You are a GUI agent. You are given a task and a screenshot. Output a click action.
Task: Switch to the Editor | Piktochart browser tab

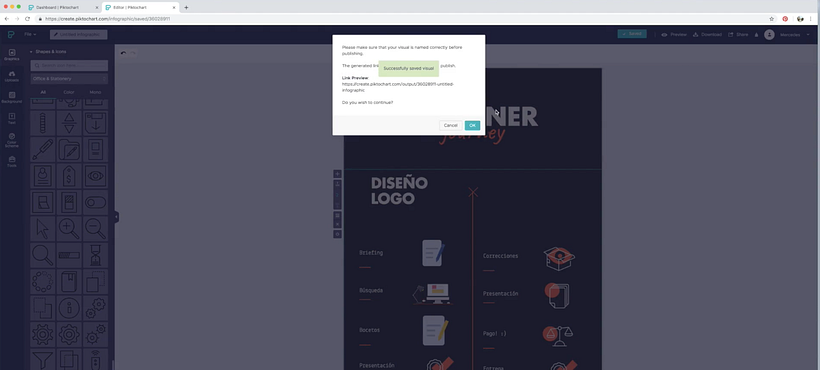pyautogui.click(x=140, y=7)
